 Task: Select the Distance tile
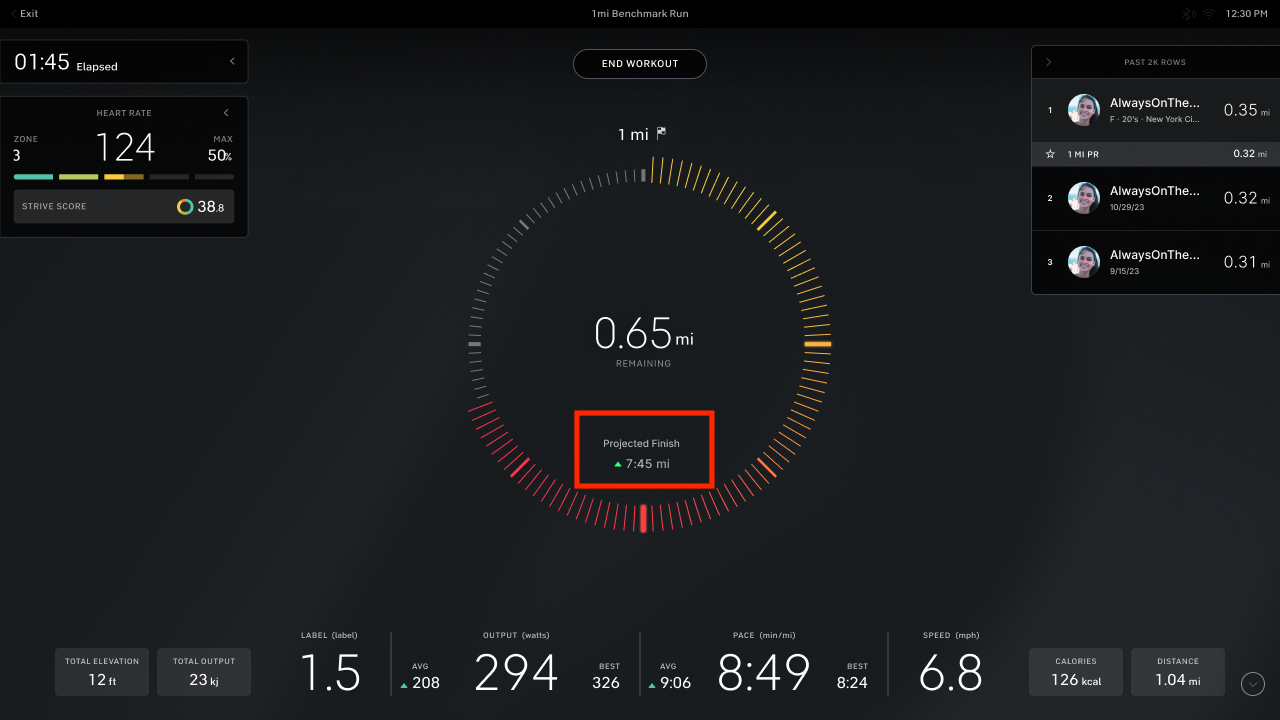[1177, 672]
